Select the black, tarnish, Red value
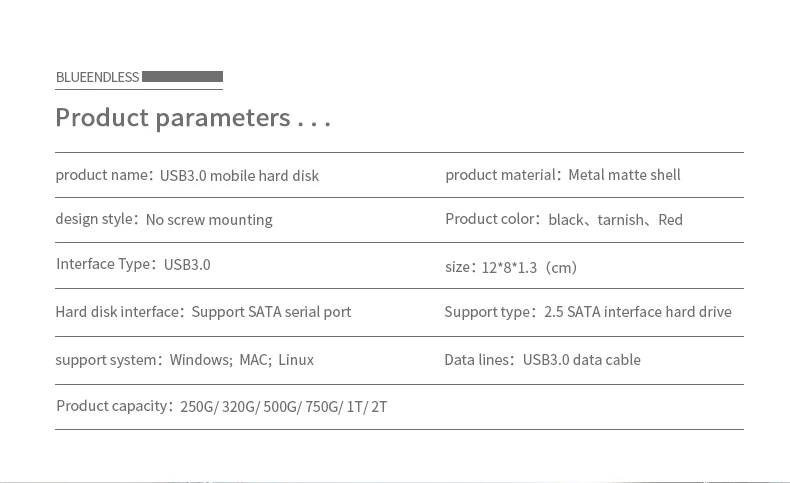This screenshot has height=483, width=790. pos(615,220)
